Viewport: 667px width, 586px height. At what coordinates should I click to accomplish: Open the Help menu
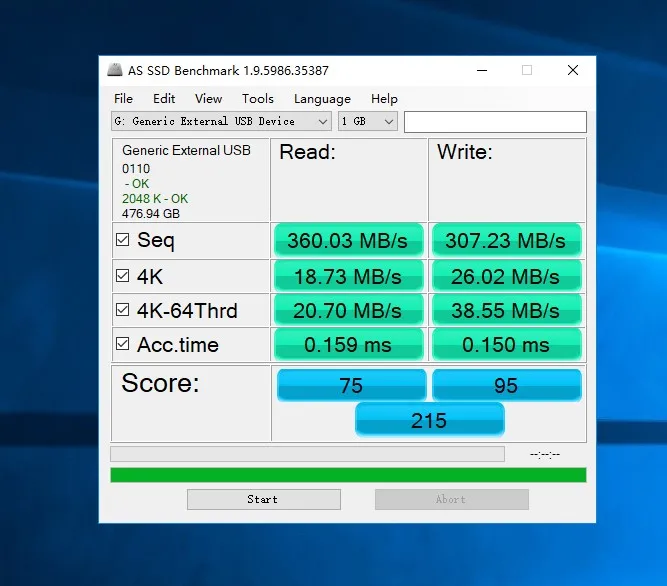(x=384, y=99)
